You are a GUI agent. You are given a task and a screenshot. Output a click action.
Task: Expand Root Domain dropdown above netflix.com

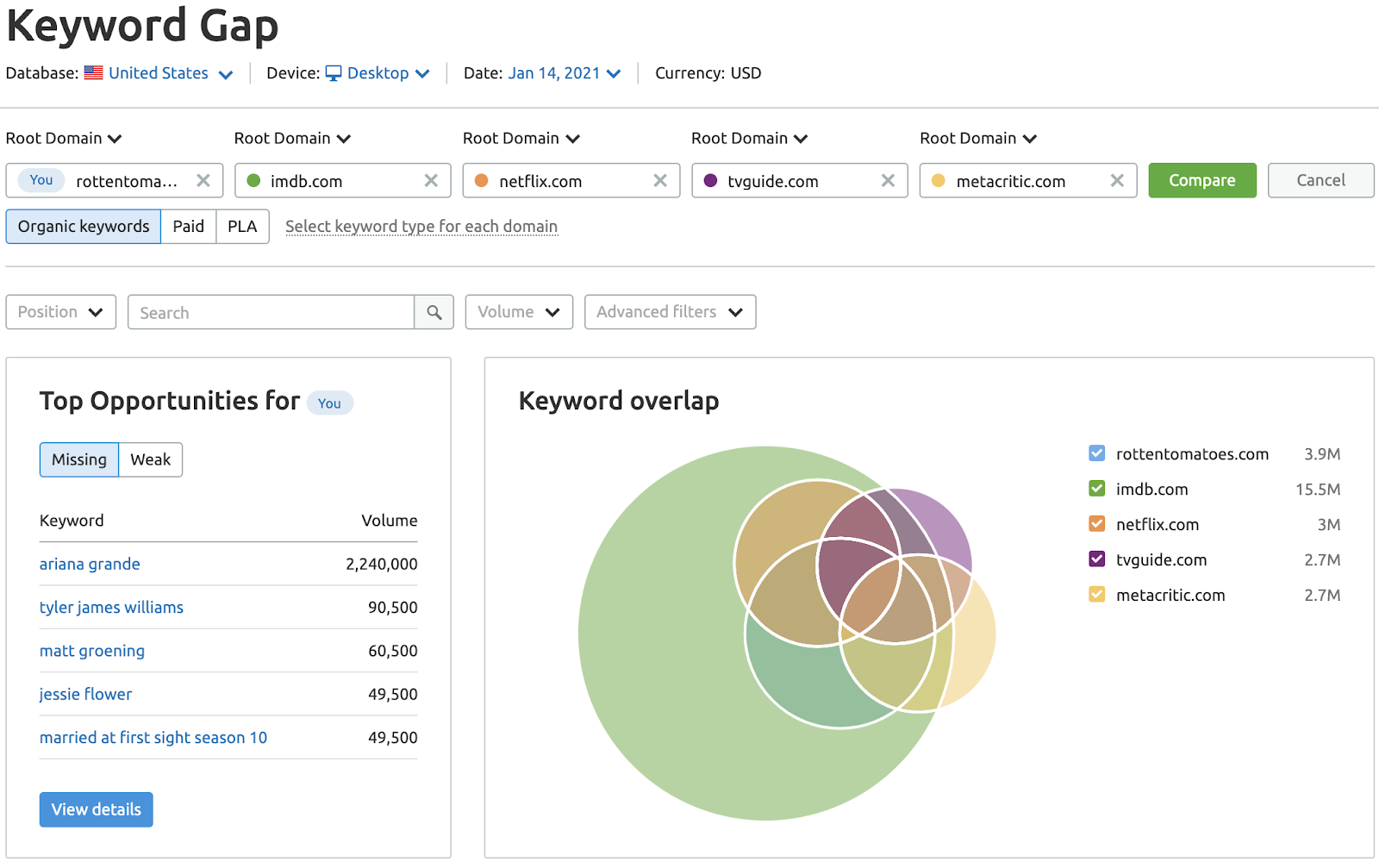(x=521, y=138)
